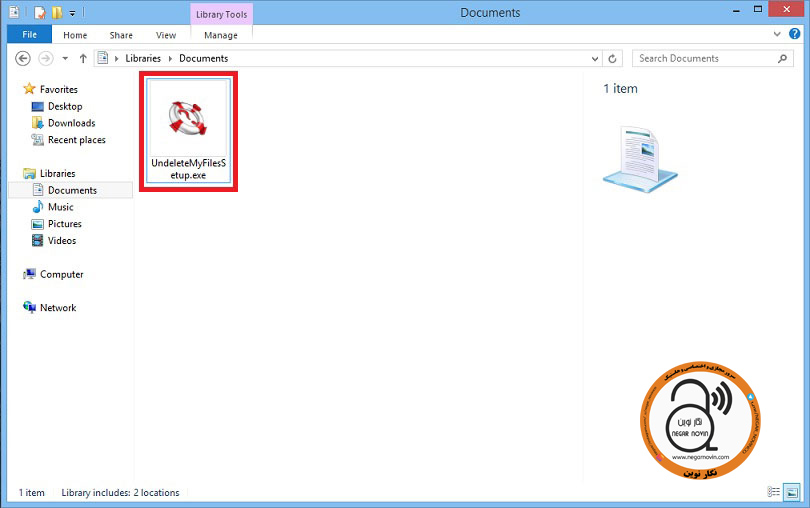Select the Library Tools contextual tab
The width and height of the screenshot is (810, 508).
click(x=222, y=14)
